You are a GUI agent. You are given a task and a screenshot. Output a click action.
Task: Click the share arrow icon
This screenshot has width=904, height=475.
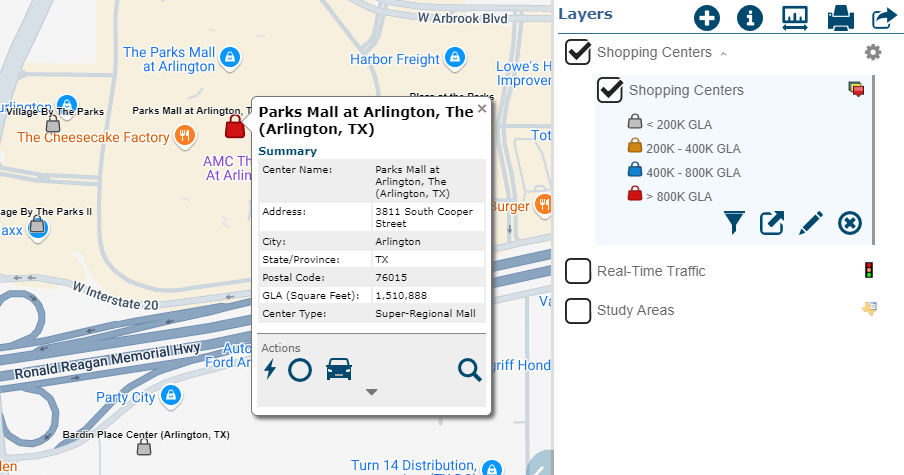[x=884, y=18]
